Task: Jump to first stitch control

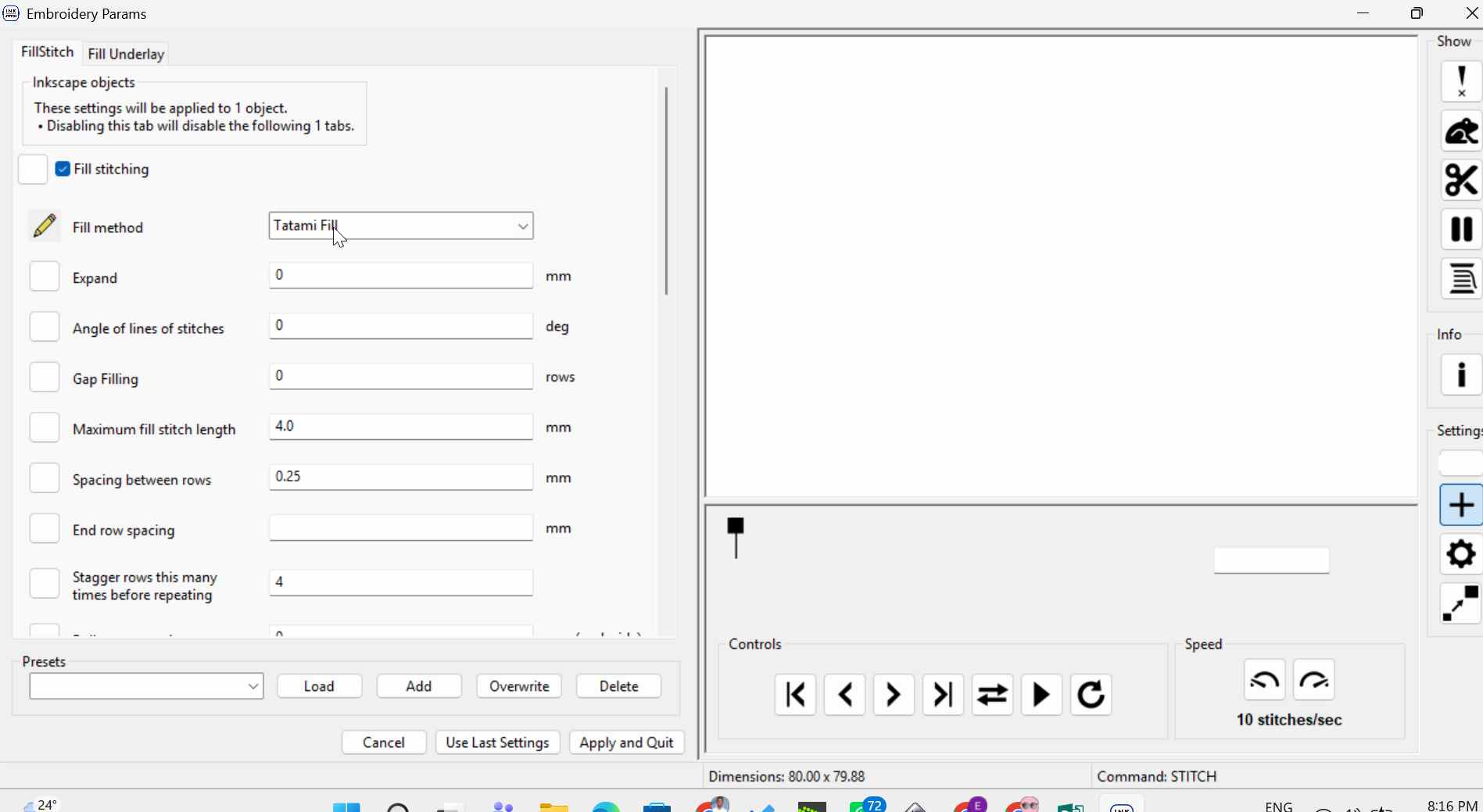Action: 796,695
